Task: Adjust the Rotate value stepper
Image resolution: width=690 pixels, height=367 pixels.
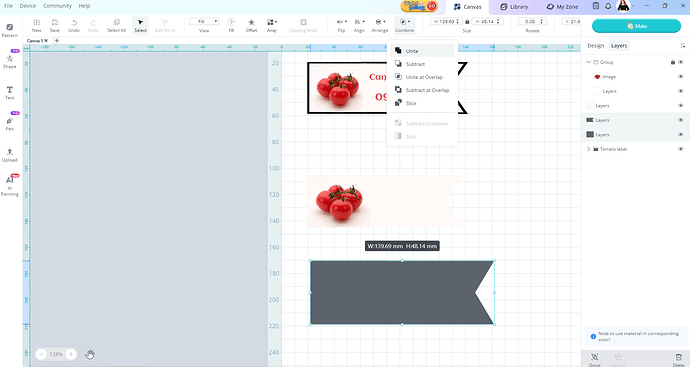Action: pos(542,21)
